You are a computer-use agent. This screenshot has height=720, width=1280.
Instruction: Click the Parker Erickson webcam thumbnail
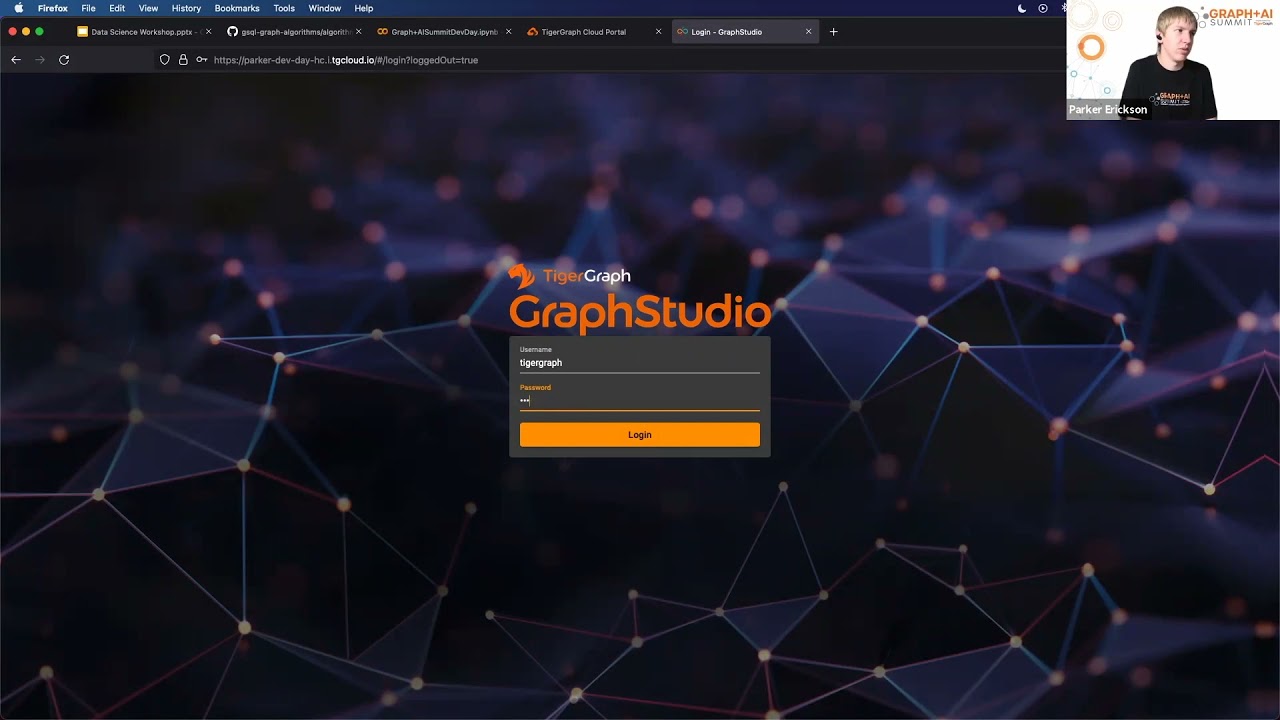coord(1173,60)
